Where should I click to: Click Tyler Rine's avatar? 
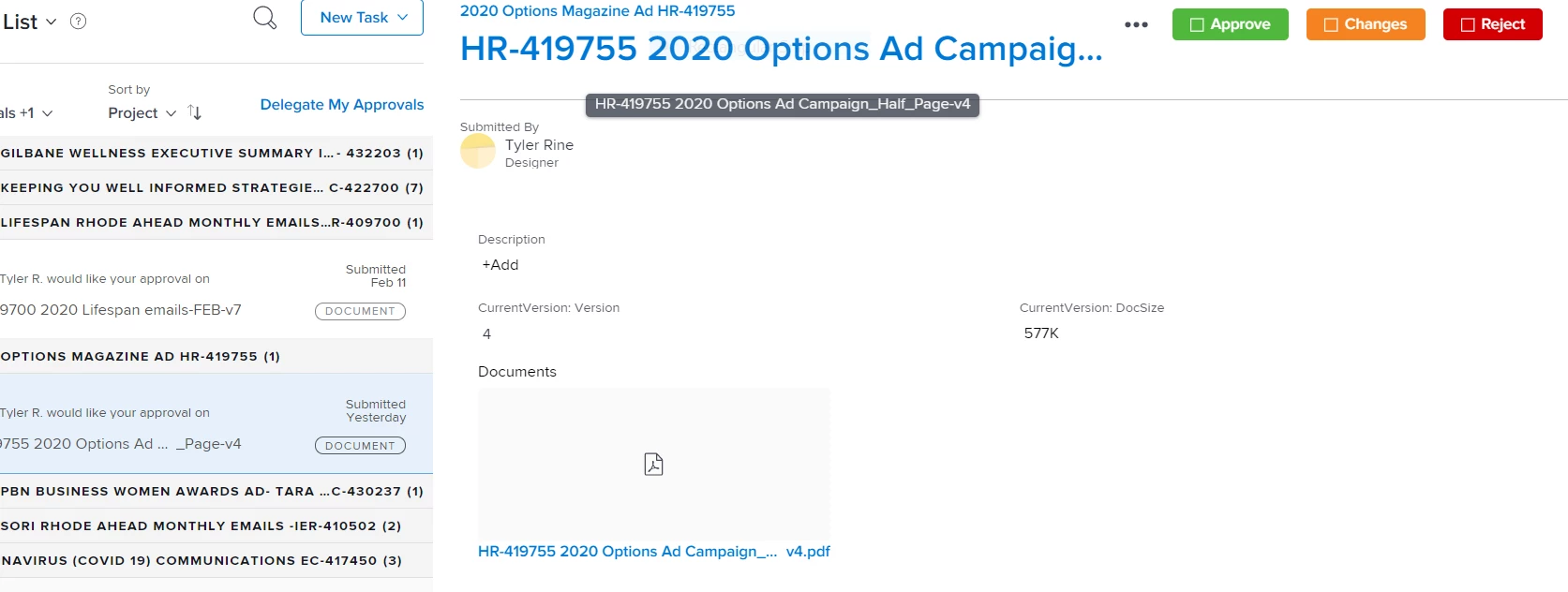tap(478, 151)
